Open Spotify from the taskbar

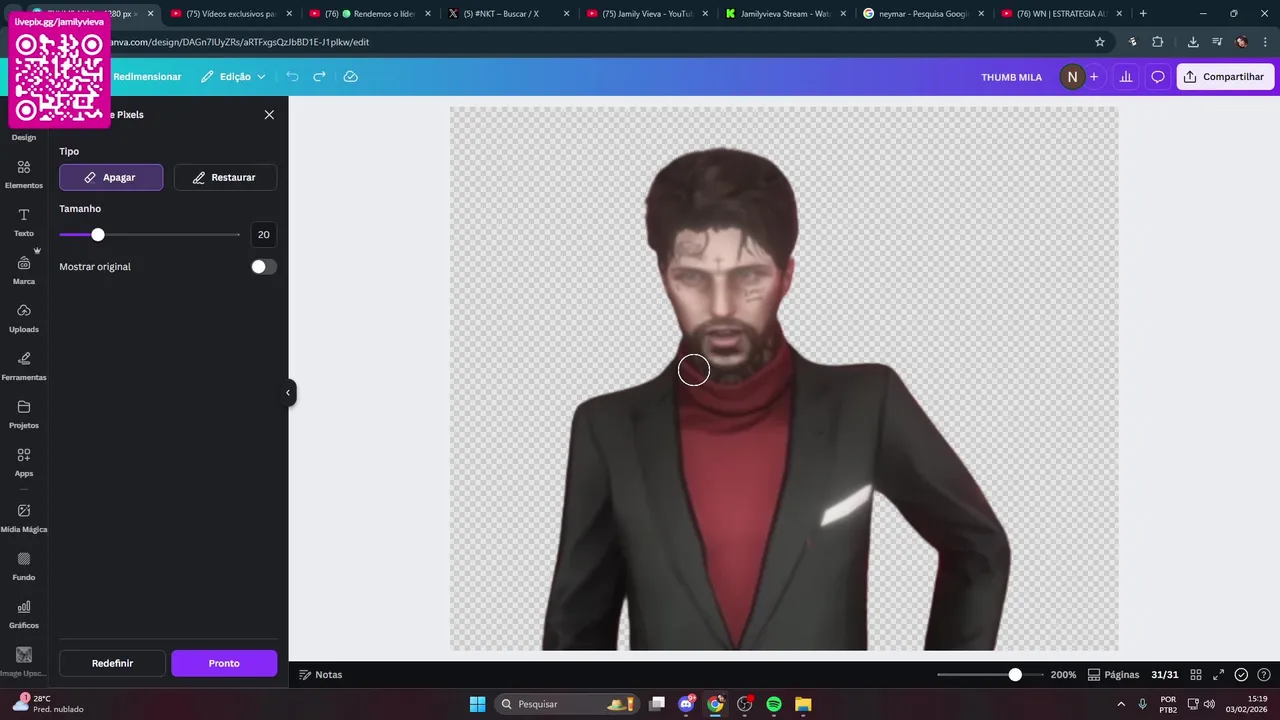pos(774,704)
